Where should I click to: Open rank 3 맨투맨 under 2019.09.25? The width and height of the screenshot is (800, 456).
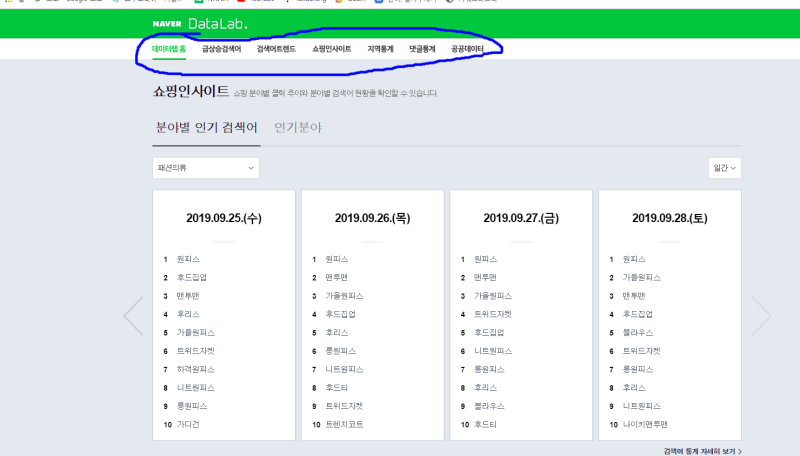point(188,296)
